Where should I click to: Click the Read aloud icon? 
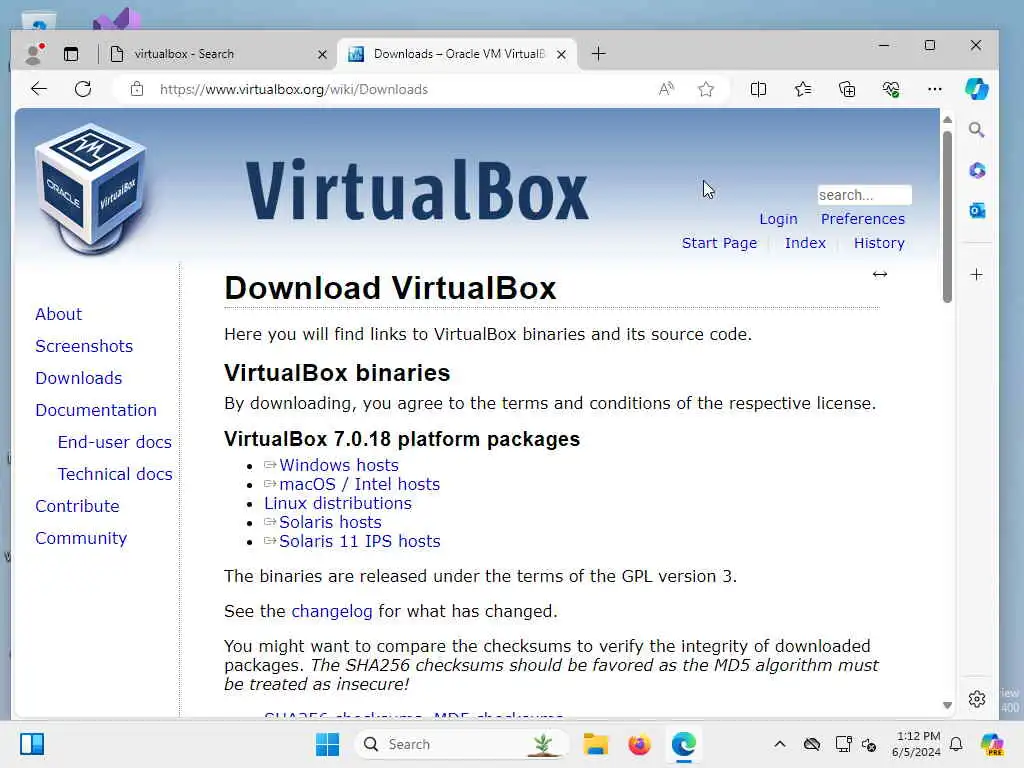tap(666, 89)
